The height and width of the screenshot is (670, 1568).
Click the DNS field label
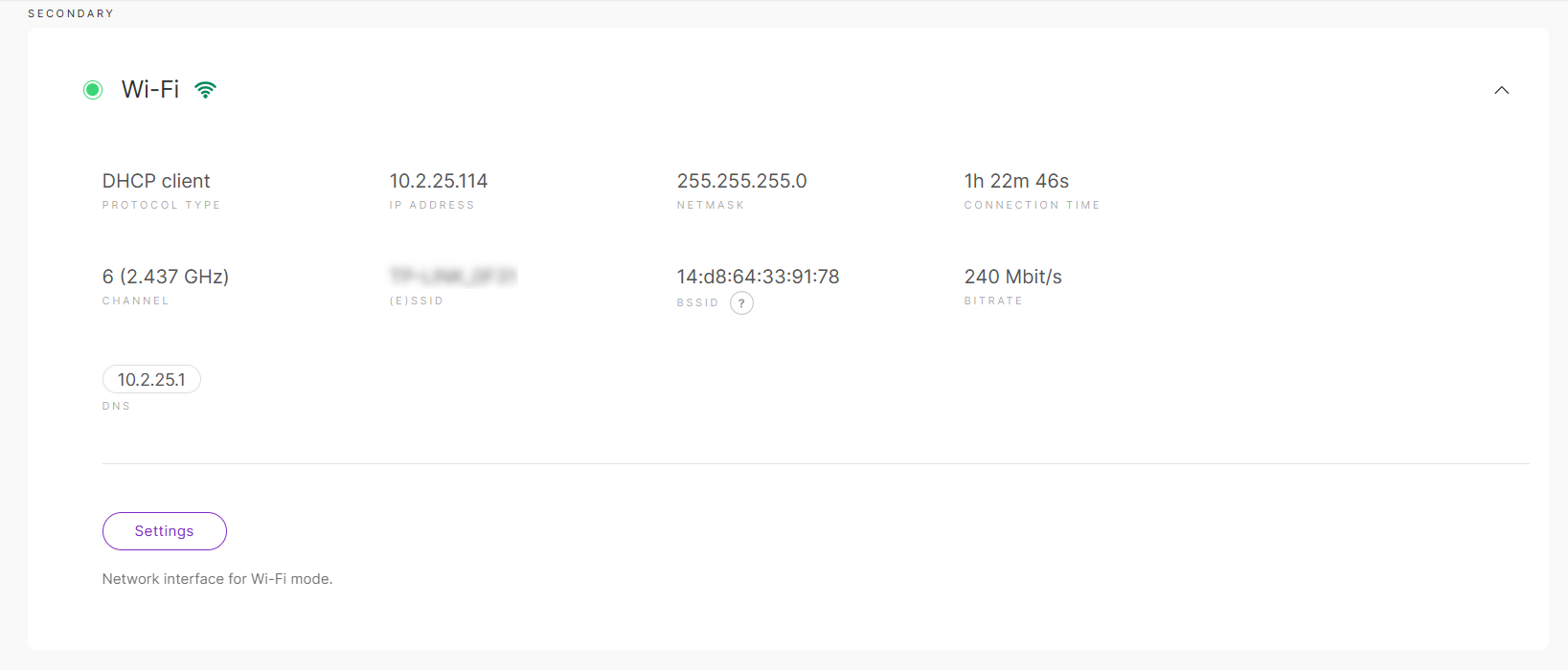point(116,406)
